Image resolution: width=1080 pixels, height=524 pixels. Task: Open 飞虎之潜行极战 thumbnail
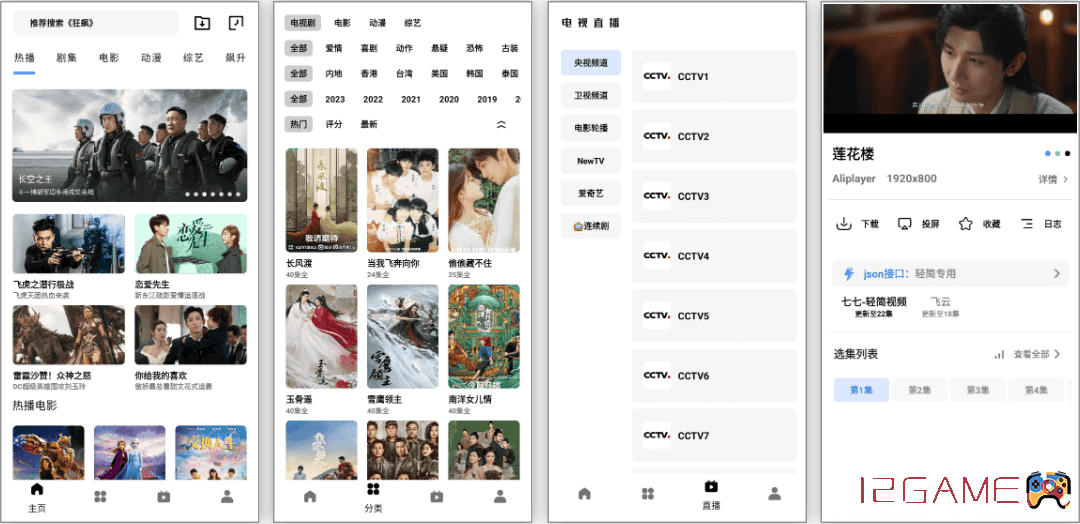pos(69,244)
